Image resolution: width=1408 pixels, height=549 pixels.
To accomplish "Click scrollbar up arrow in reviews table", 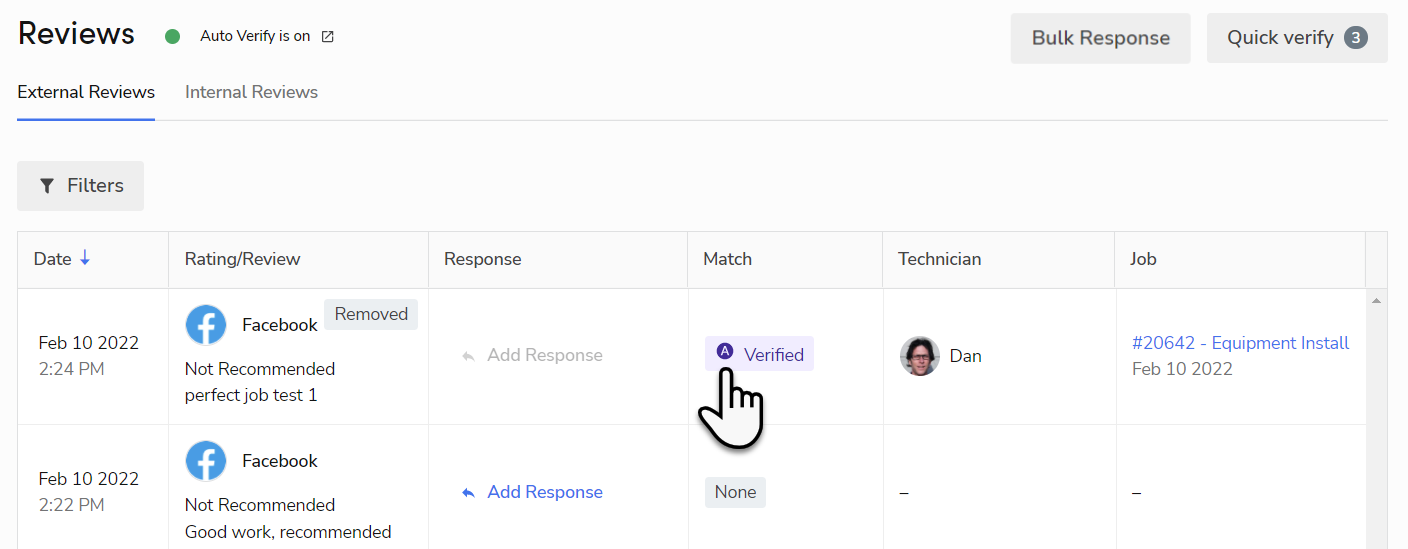I will 1377,300.
